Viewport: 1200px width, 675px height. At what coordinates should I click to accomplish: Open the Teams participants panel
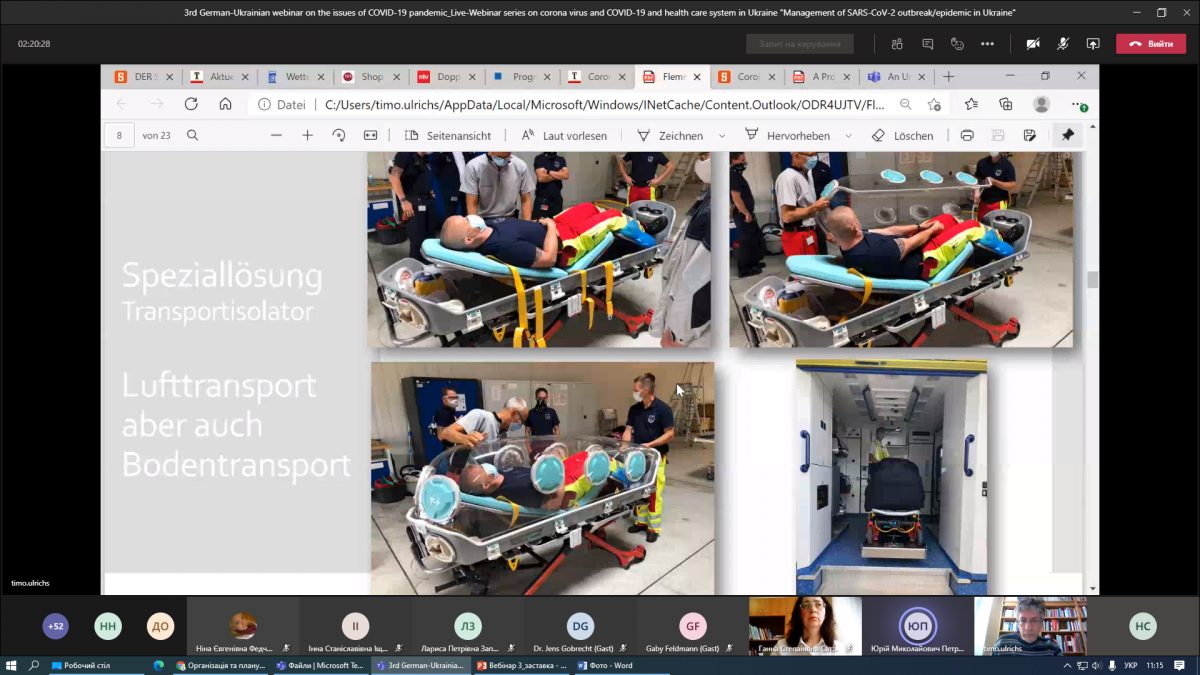[897, 44]
